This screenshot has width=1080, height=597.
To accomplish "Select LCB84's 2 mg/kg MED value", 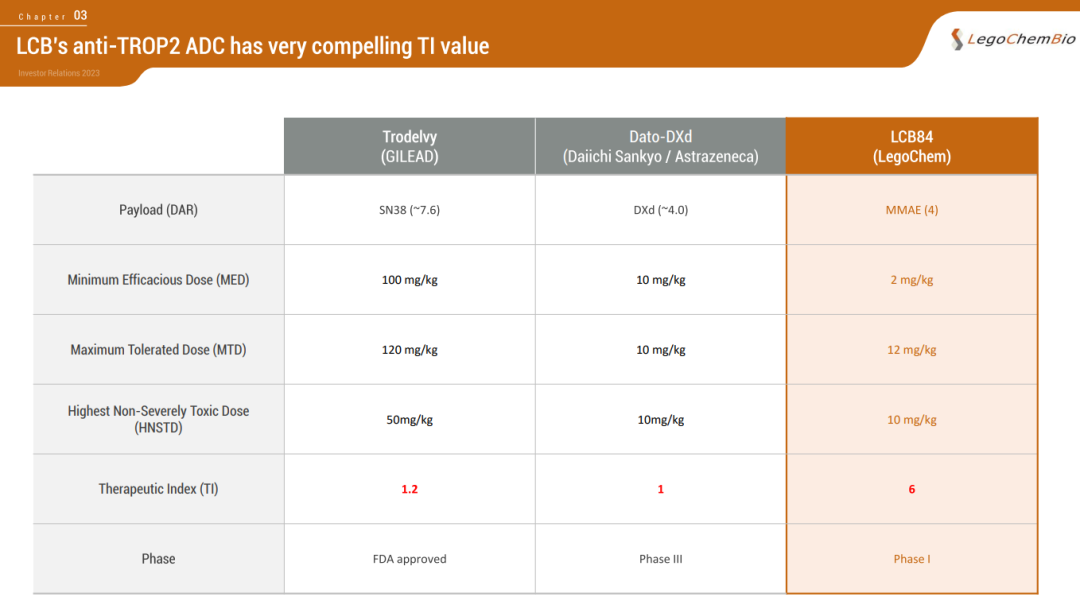I will tap(911, 280).
